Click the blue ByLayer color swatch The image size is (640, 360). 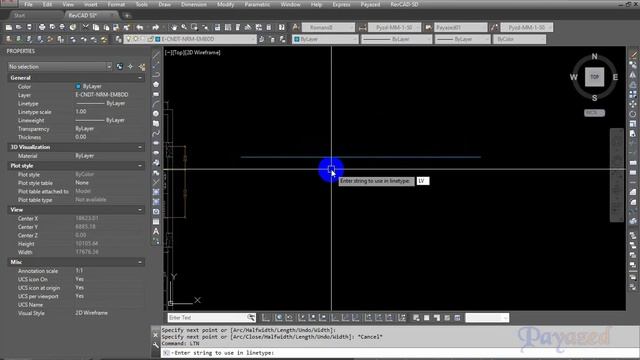click(78, 87)
